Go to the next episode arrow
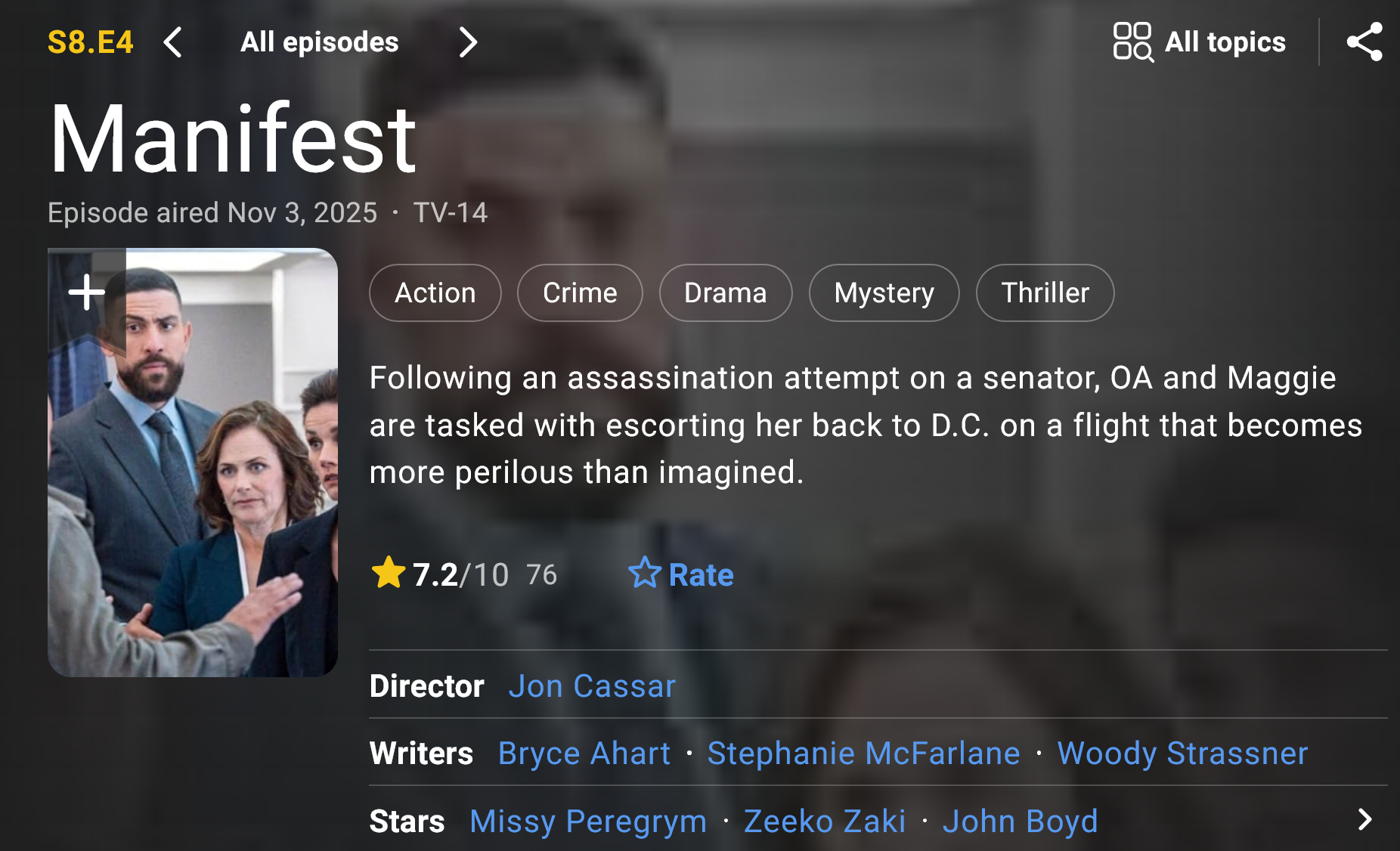This screenshot has width=1400, height=851. (468, 42)
